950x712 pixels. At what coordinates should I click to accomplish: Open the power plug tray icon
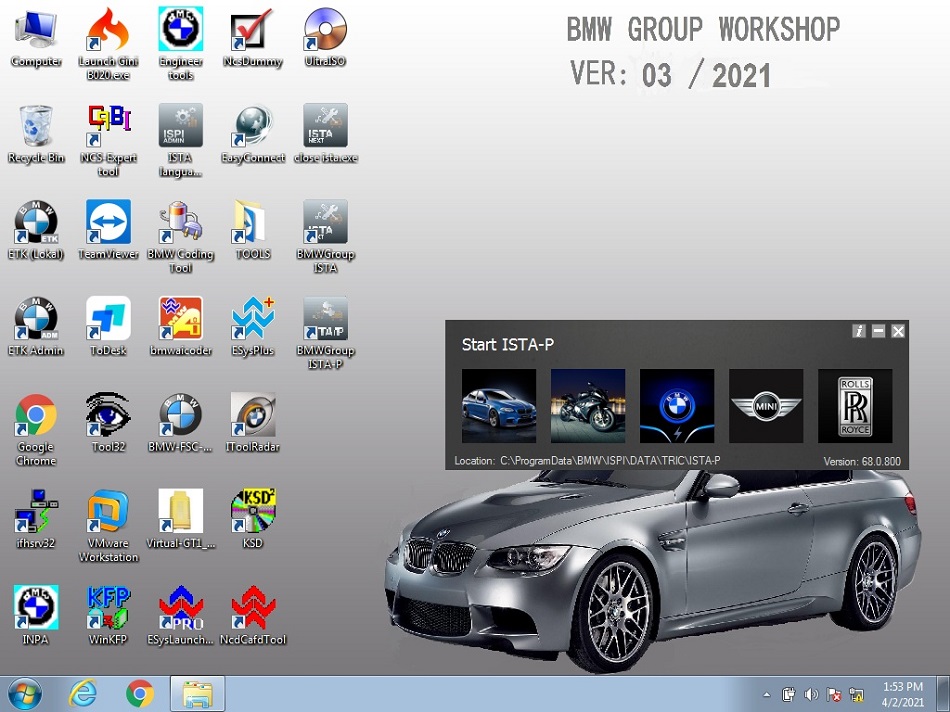(x=788, y=694)
